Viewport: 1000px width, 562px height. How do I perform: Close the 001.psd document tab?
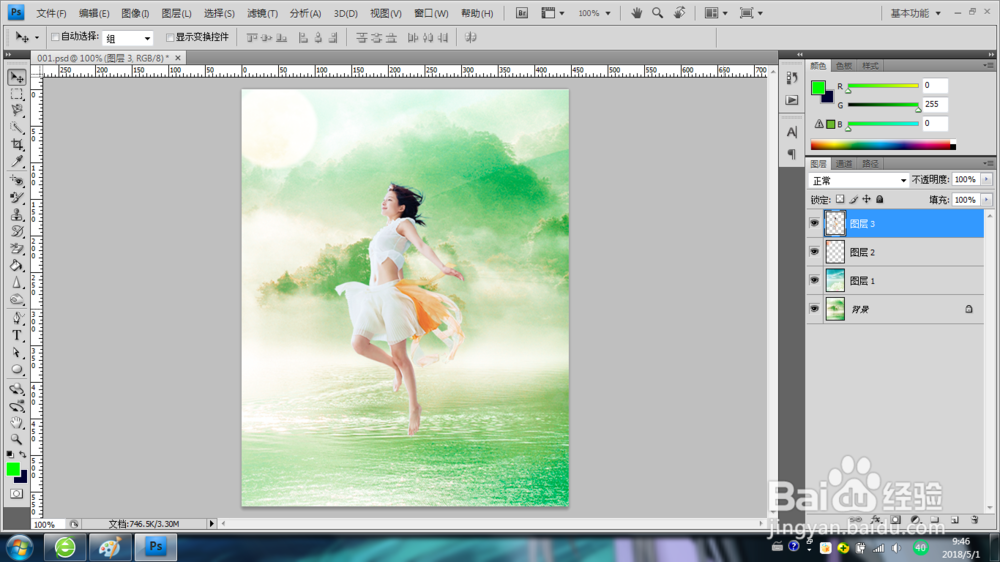(x=178, y=58)
